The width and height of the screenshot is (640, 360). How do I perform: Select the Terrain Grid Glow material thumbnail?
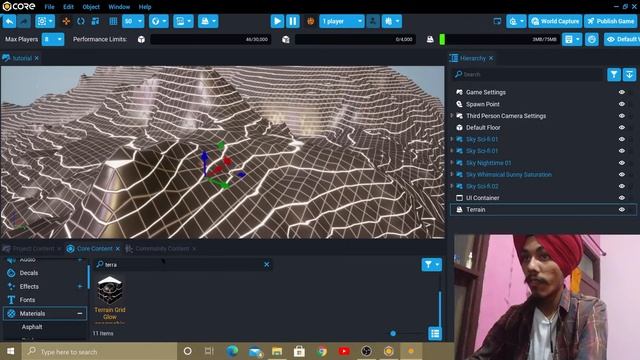tap(110, 291)
